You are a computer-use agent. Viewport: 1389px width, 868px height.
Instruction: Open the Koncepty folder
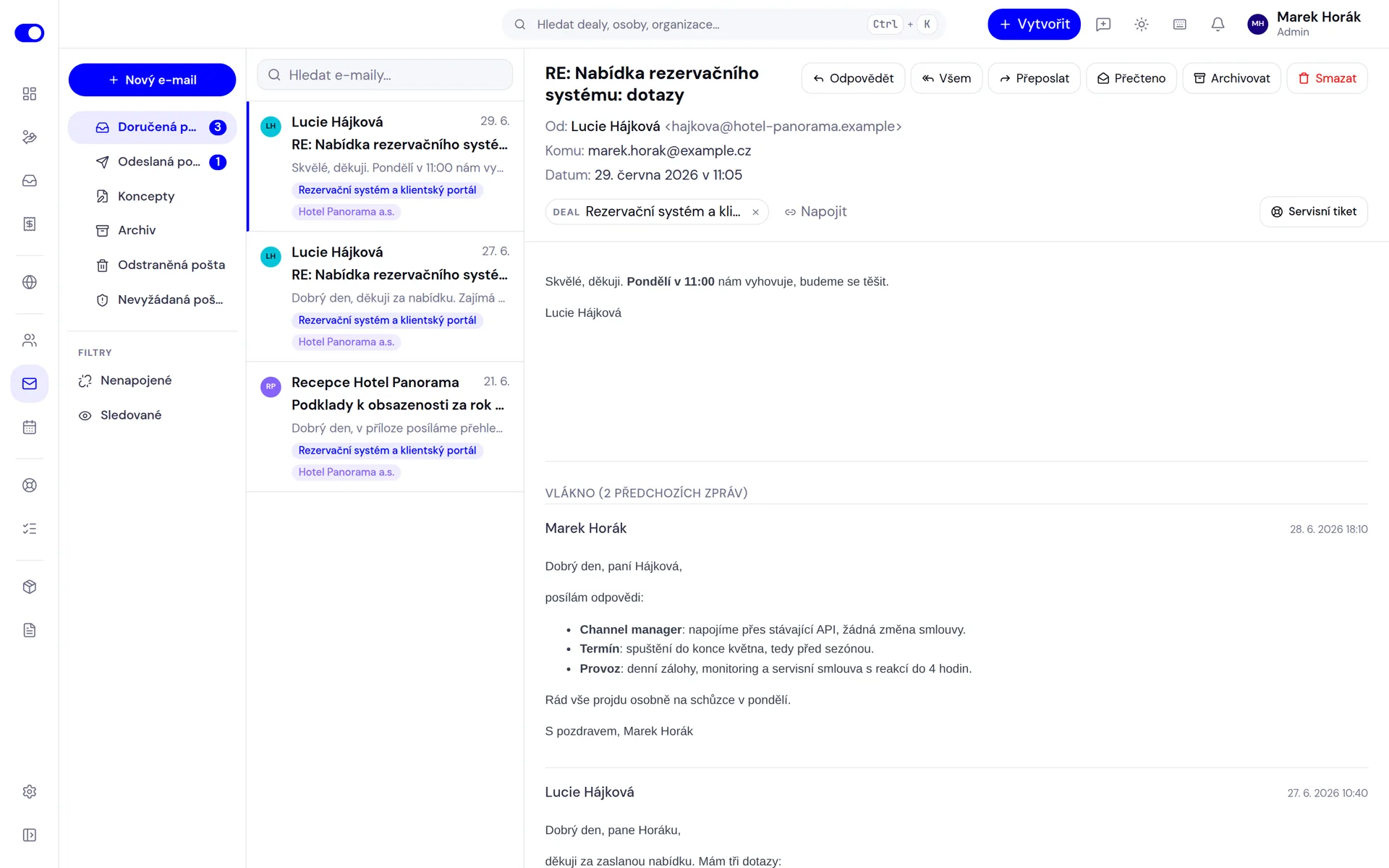(152, 196)
